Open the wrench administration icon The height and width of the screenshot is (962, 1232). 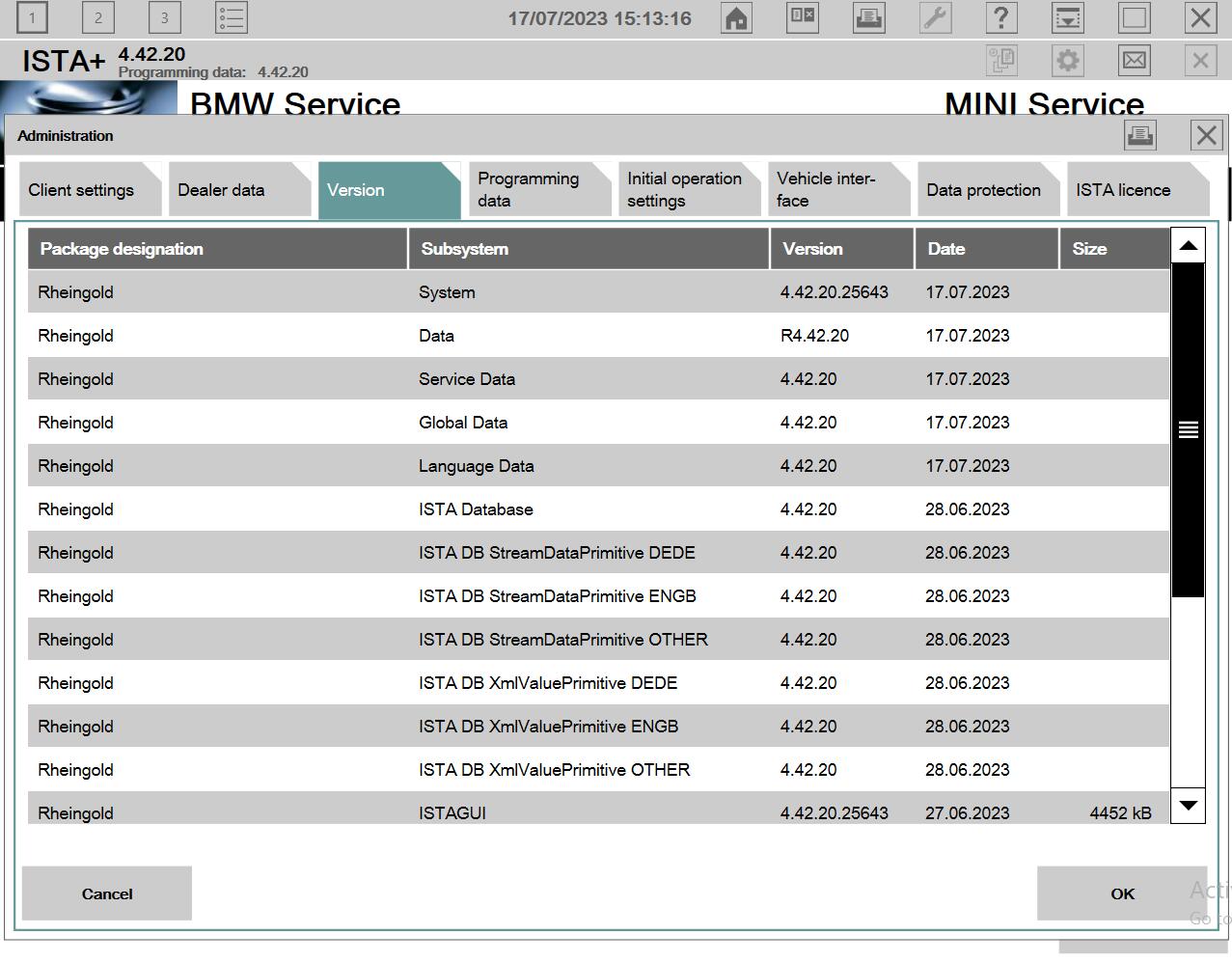(935, 17)
